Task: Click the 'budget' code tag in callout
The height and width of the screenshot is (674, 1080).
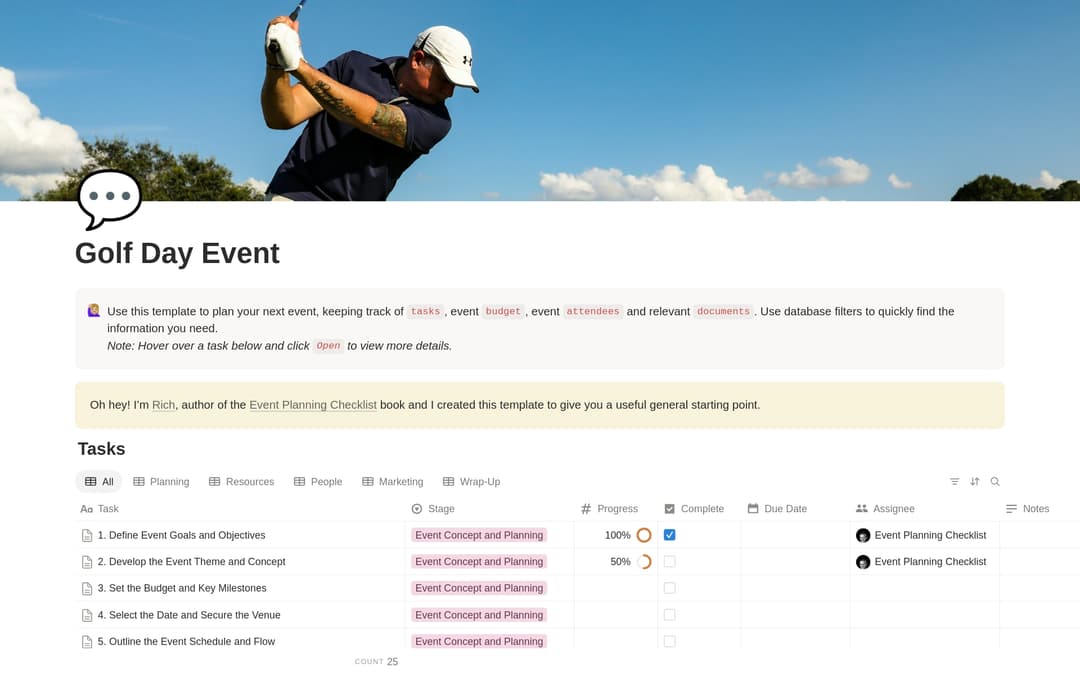Action: click(x=503, y=311)
